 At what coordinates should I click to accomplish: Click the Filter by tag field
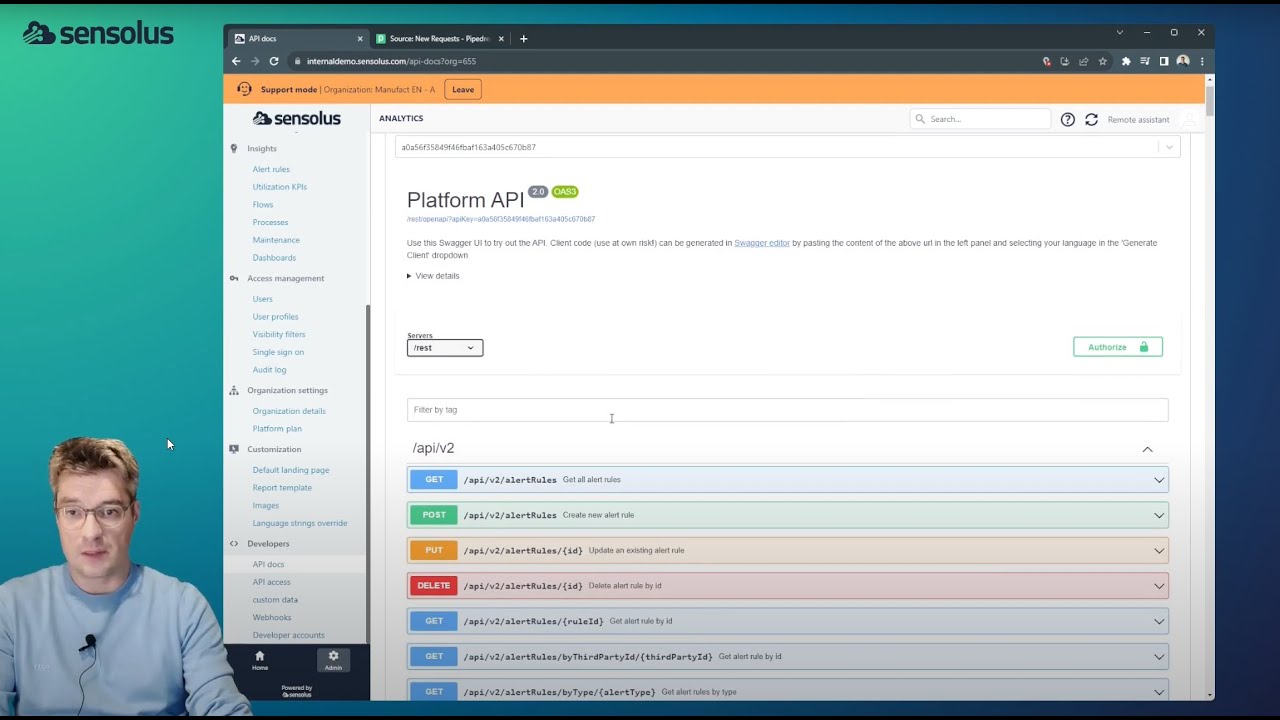click(x=787, y=410)
